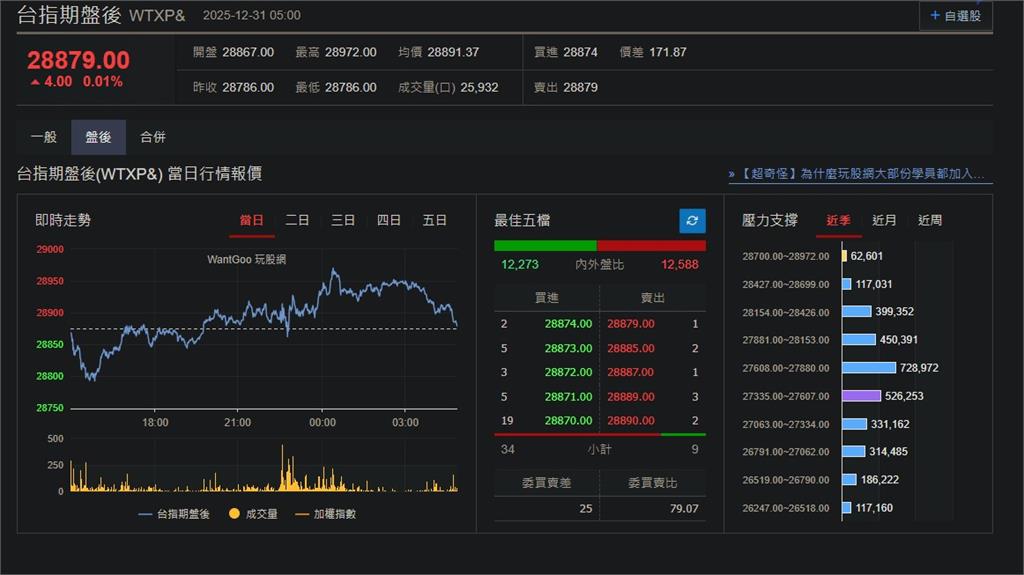Open the 超奇怪 promotional link
1024x575 pixels.
pyautogui.click(x=861, y=174)
